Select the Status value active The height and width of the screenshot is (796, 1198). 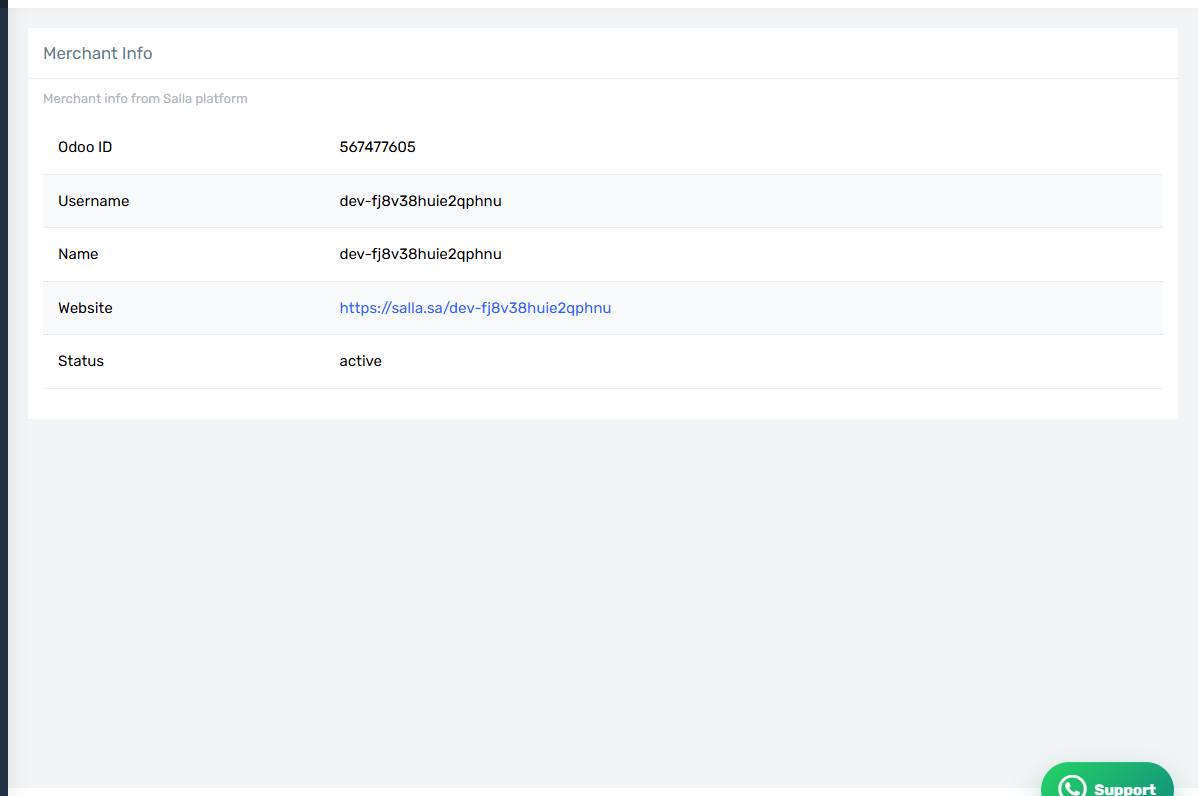tap(361, 361)
